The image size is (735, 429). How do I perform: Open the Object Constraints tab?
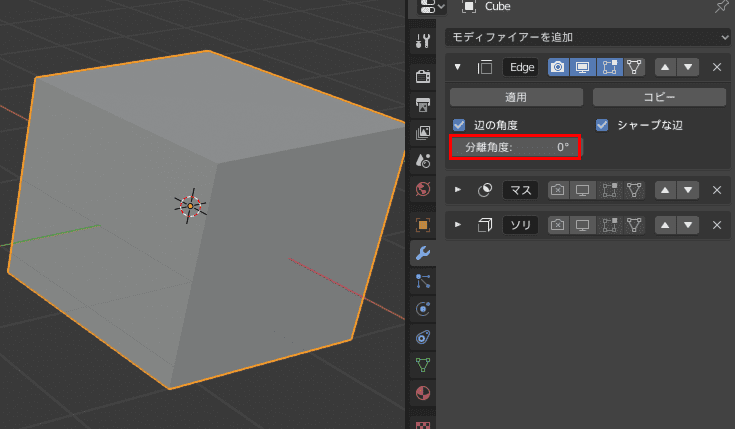click(423, 337)
